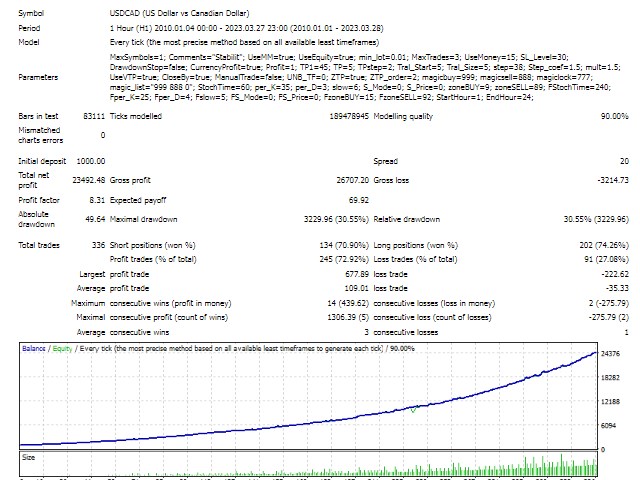Viewport: 640px width, 480px height.
Task: Click the Gross profit value 26707.20
Action: [x=353, y=180]
